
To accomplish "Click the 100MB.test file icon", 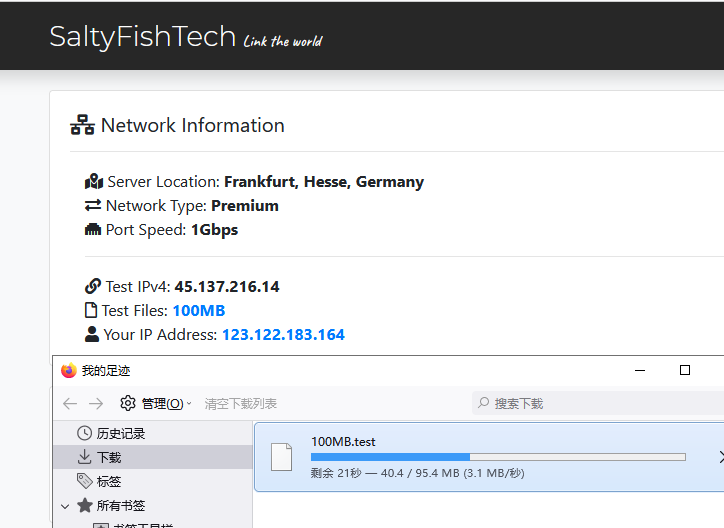I will pyautogui.click(x=282, y=457).
